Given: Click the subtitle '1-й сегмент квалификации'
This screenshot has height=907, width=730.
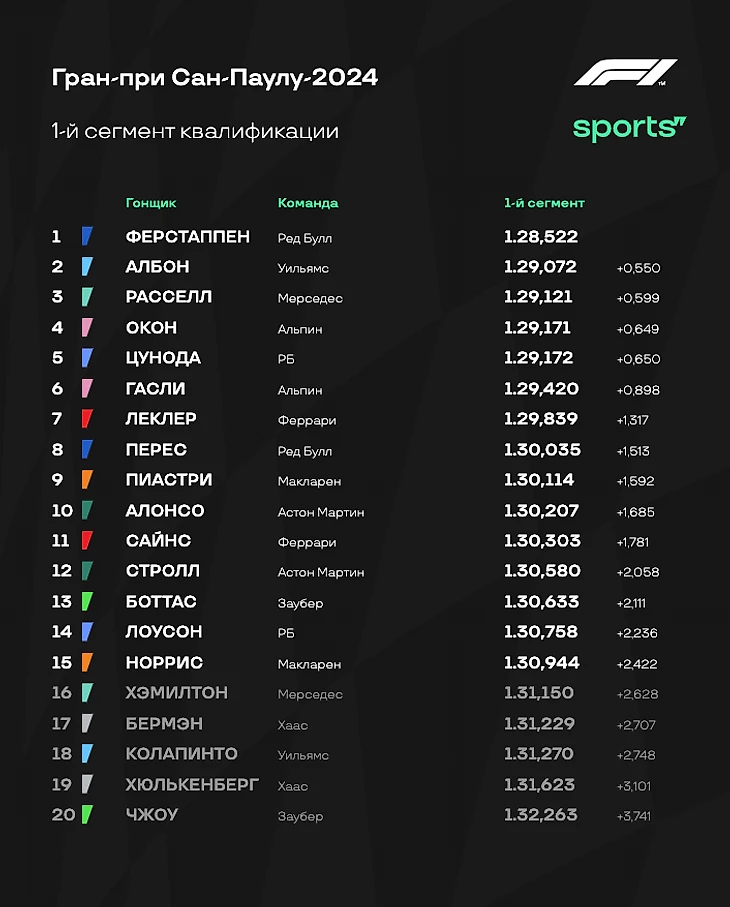Looking at the screenshot, I should coord(195,131).
